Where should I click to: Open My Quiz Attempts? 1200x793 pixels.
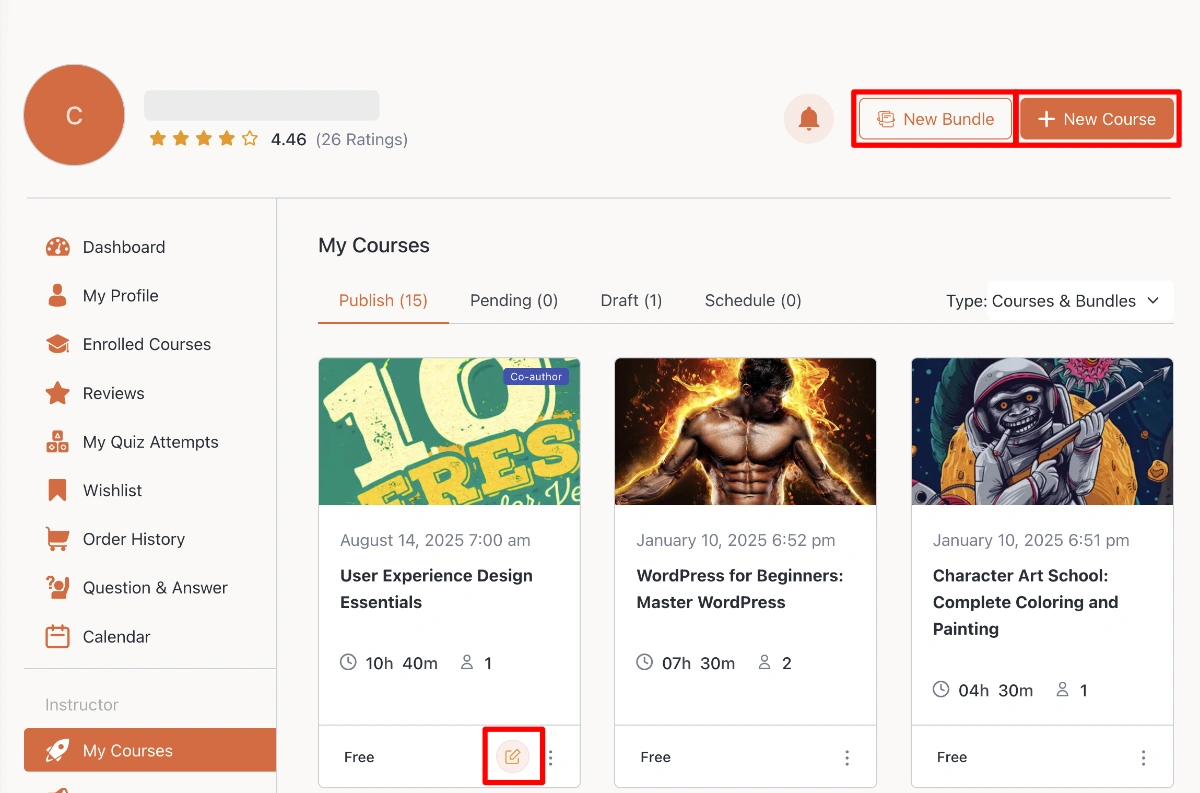point(150,441)
